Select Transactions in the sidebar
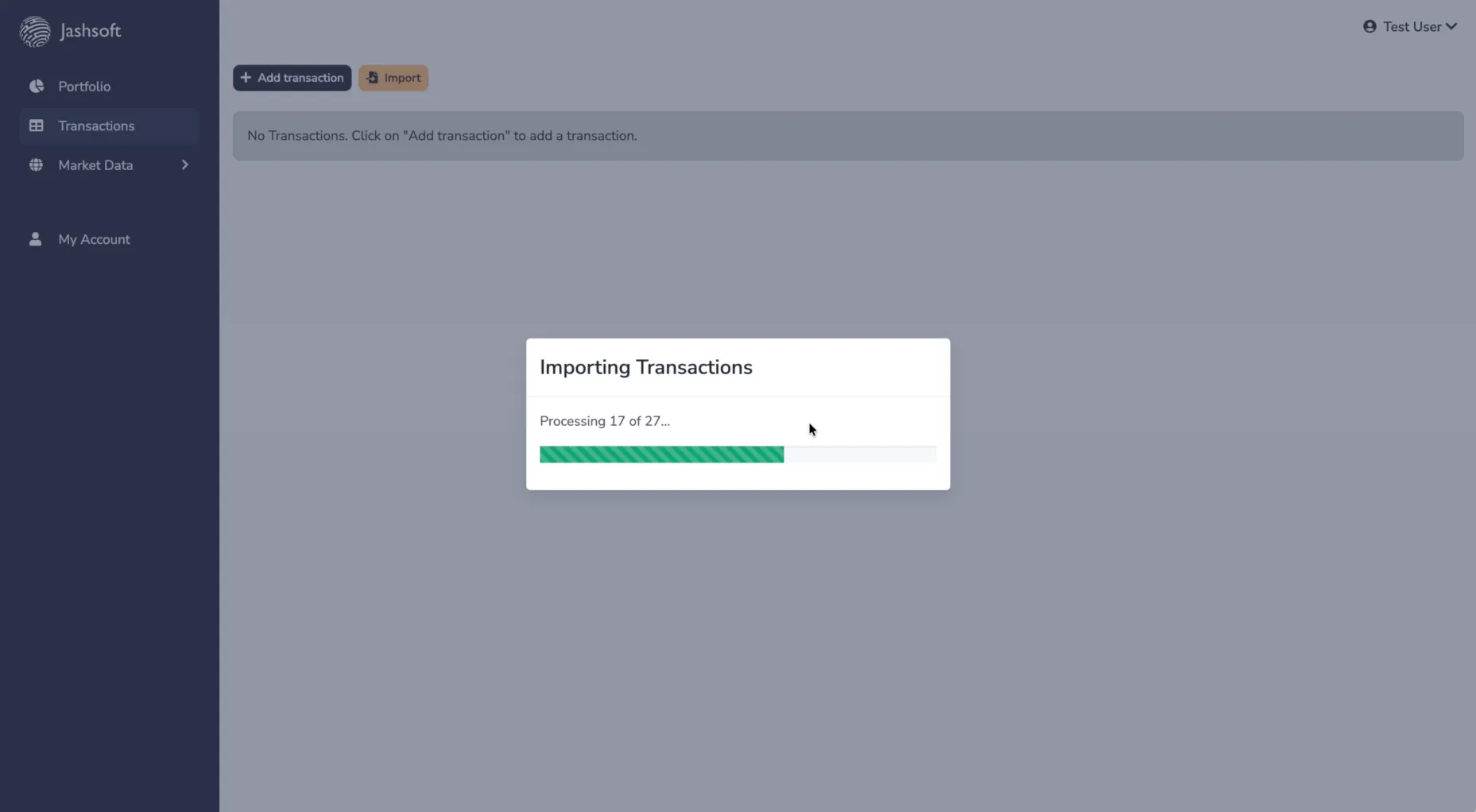 109,126
